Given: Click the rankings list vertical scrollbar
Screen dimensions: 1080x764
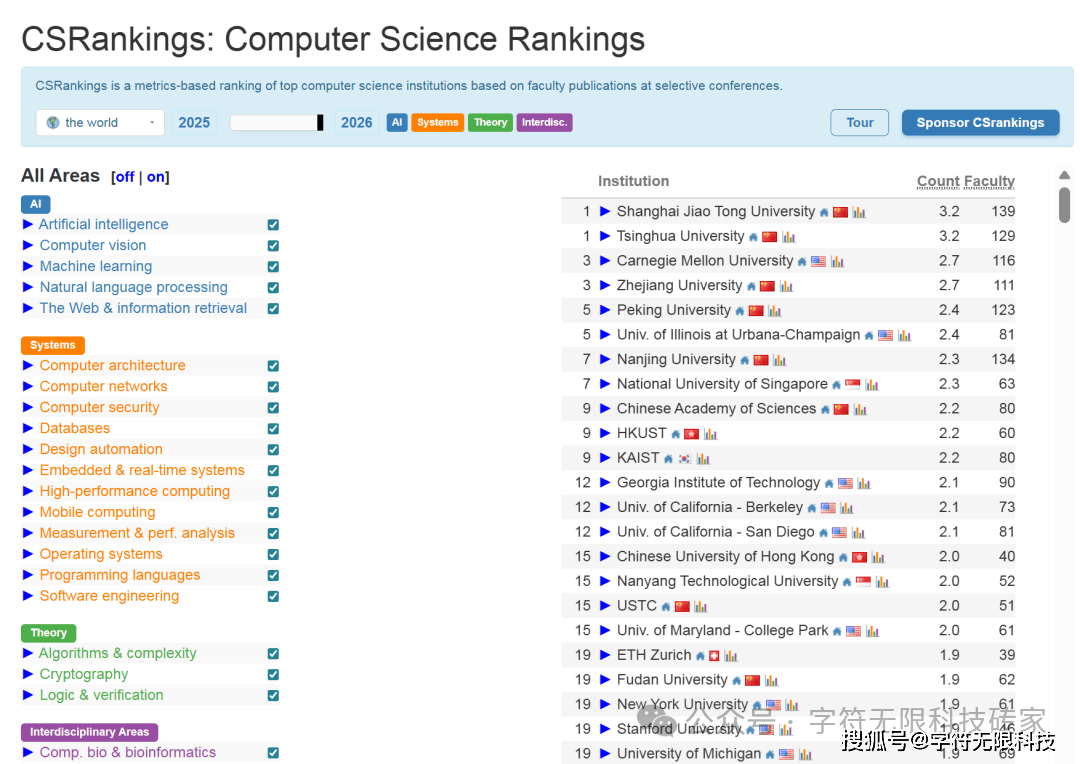Looking at the screenshot, I should coord(1064,205).
